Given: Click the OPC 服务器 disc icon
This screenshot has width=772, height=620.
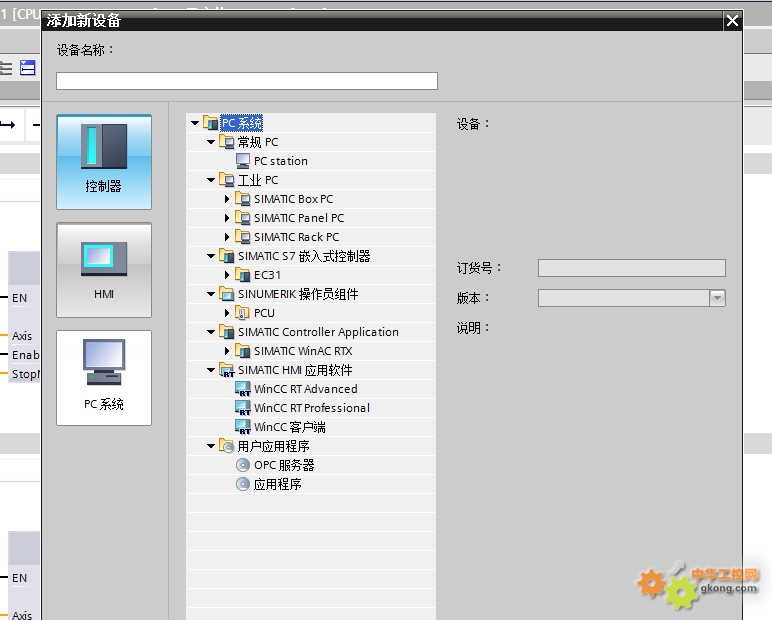Looking at the screenshot, I should (x=243, y=465).
